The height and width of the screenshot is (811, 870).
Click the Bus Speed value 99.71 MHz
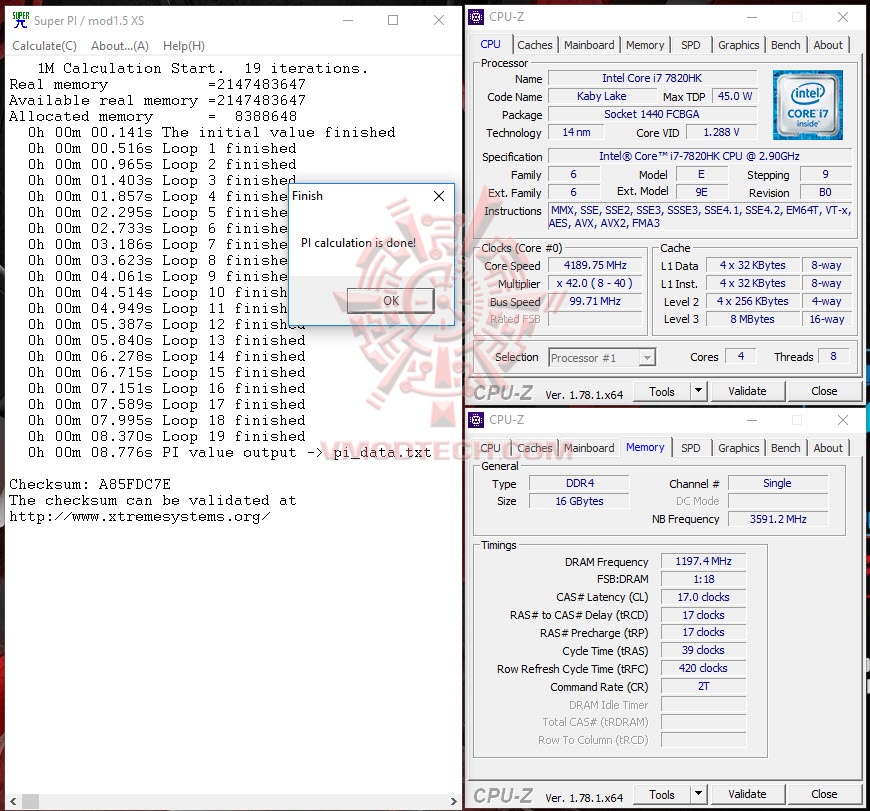tap(595, 301)
